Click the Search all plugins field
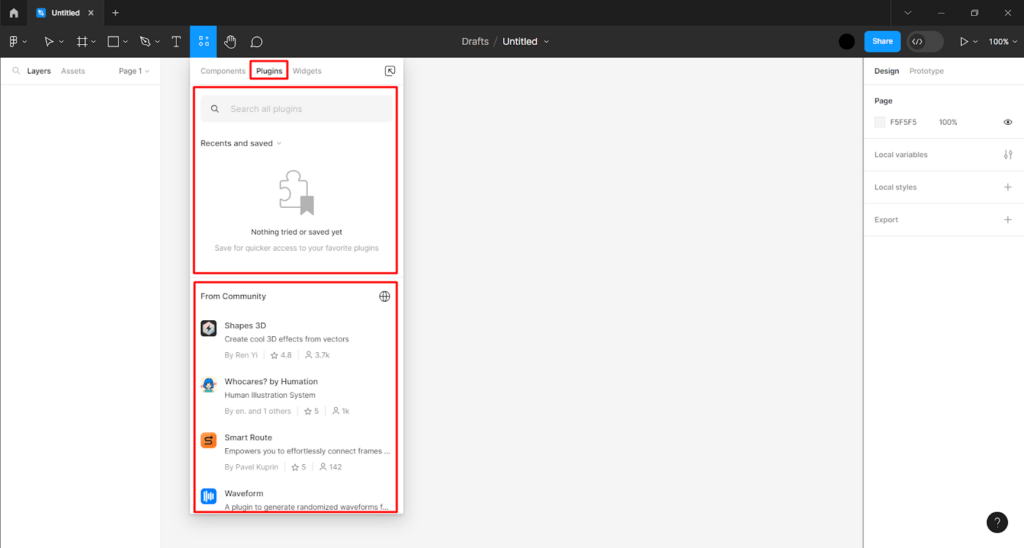This screenshot has height=548, width=1024. point(297,109)
